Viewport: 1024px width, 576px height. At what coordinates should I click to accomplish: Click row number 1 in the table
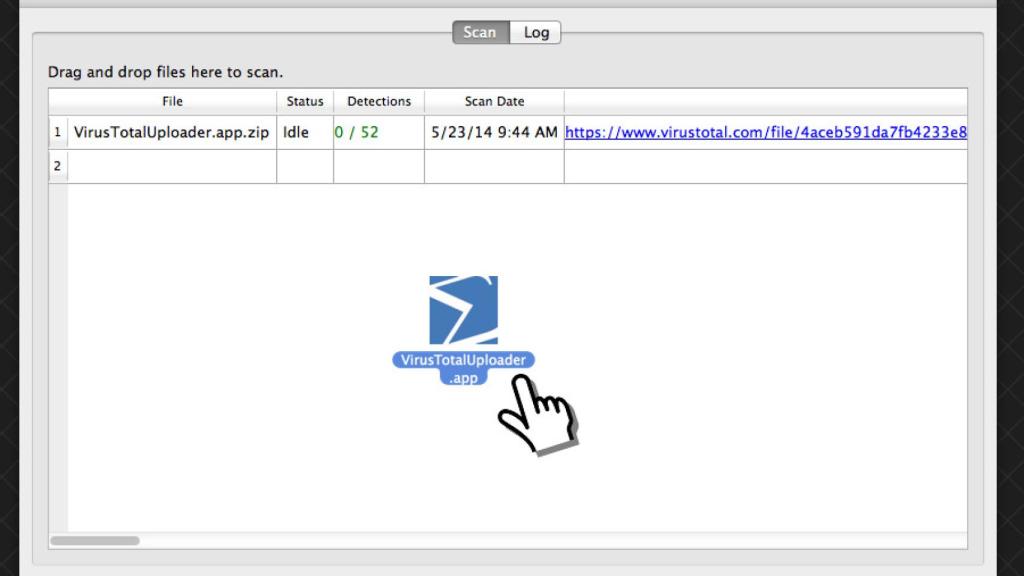pyautogui.click(x=57, y=132)
